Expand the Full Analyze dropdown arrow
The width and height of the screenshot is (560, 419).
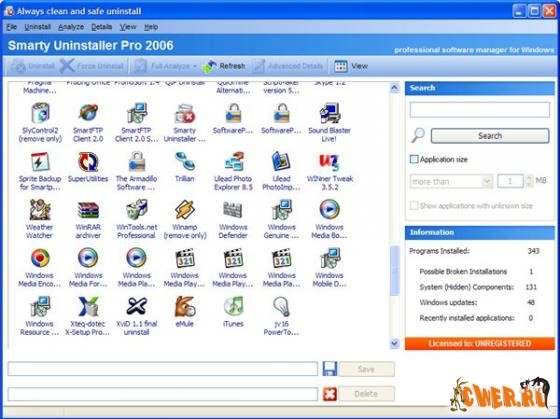[x=195, y=66]
